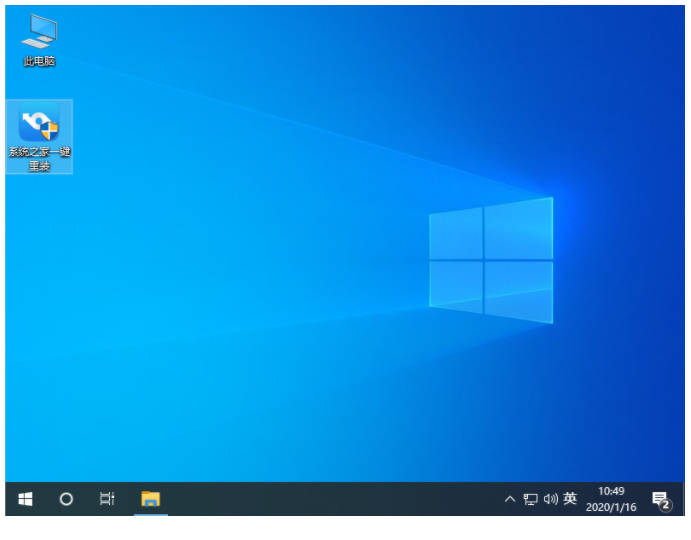Open the Windows Start menu

(x=25, y=499)
